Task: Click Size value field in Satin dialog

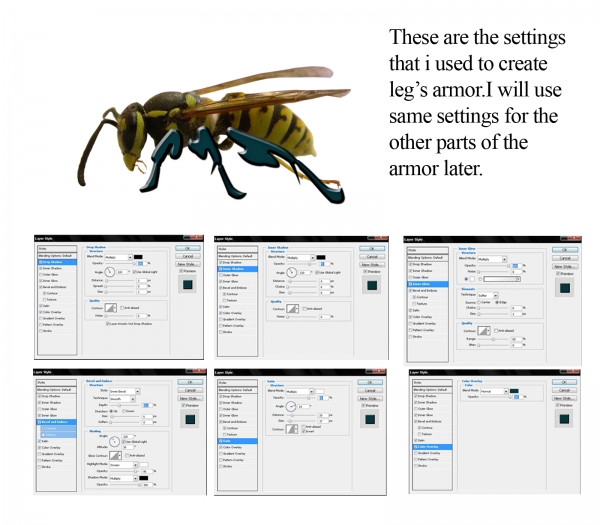Action: 323,421
